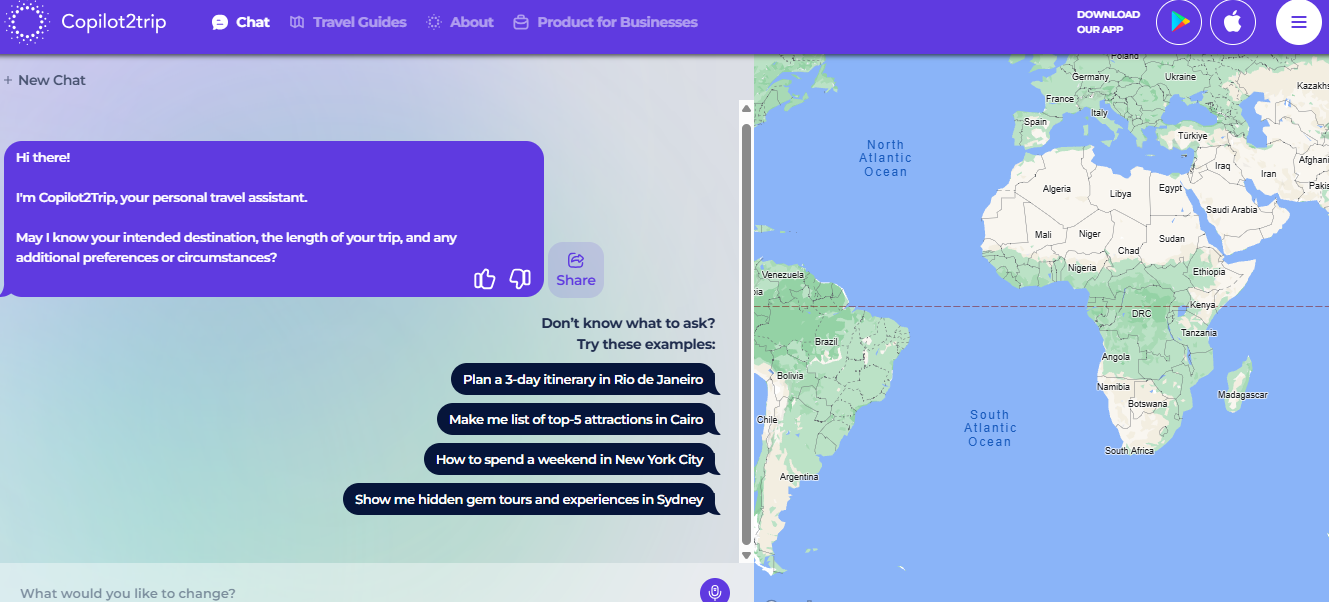Click 'Angola' on the map
Viewport: 1329px width, 602px height.
tap(1116, 357)
